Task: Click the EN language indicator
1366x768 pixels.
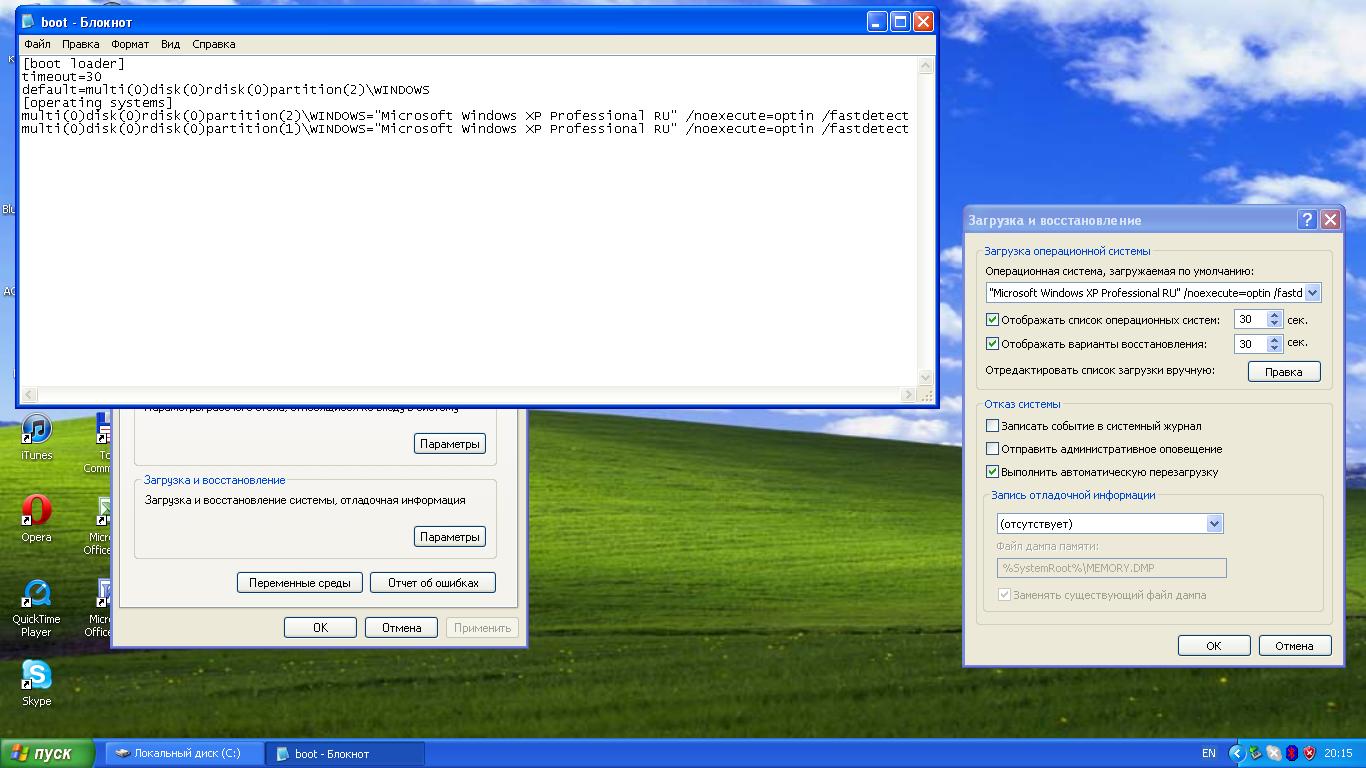Action: tap(1209, 753)
